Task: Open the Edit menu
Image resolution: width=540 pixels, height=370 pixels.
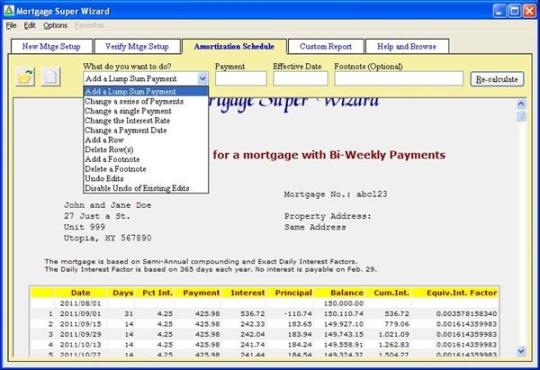Action: pyautogui.click(x=30, y=25)
